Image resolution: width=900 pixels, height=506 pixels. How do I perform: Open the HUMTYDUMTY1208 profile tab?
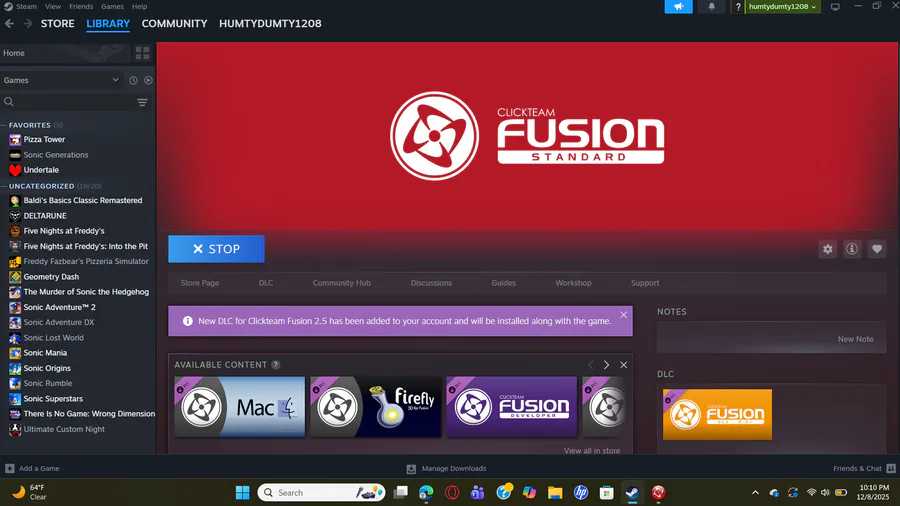[x=270, y=24]
